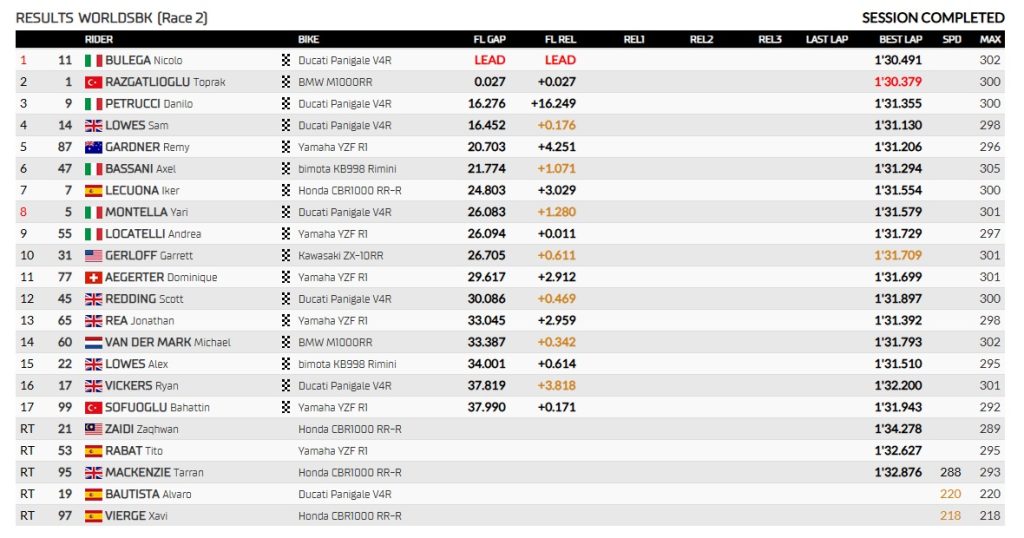Click the US flag beside Gerloff Garrett

coord(93,255)
